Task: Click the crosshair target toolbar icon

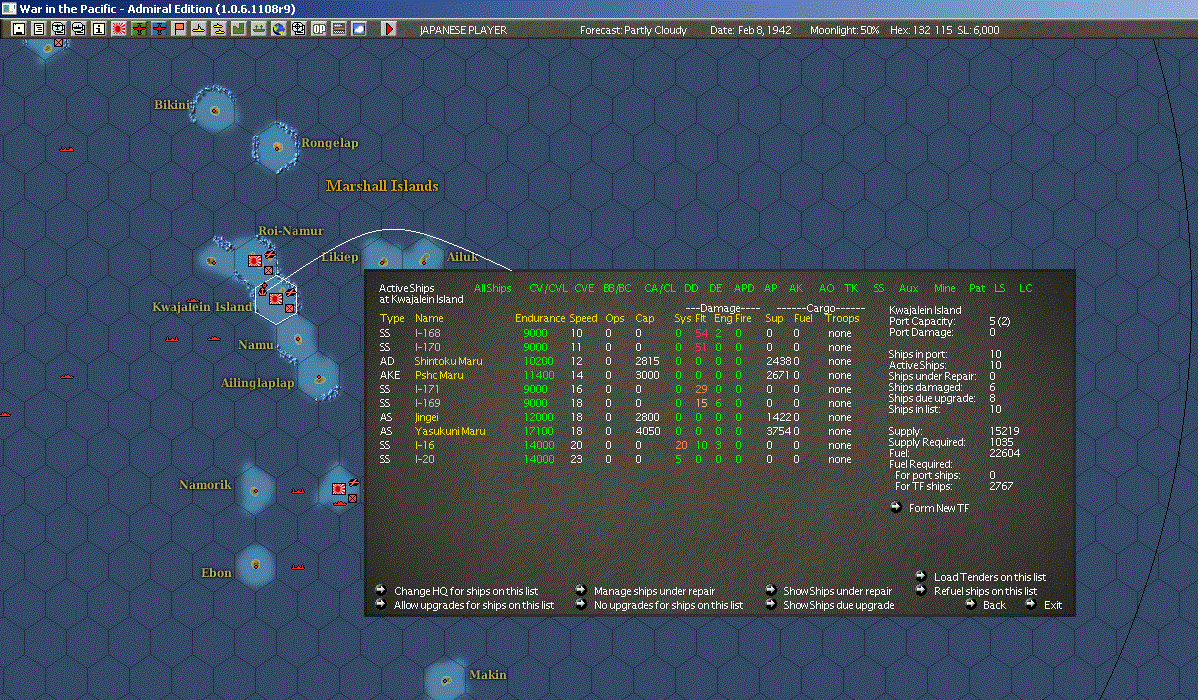Action: click(x=299, y=29)
